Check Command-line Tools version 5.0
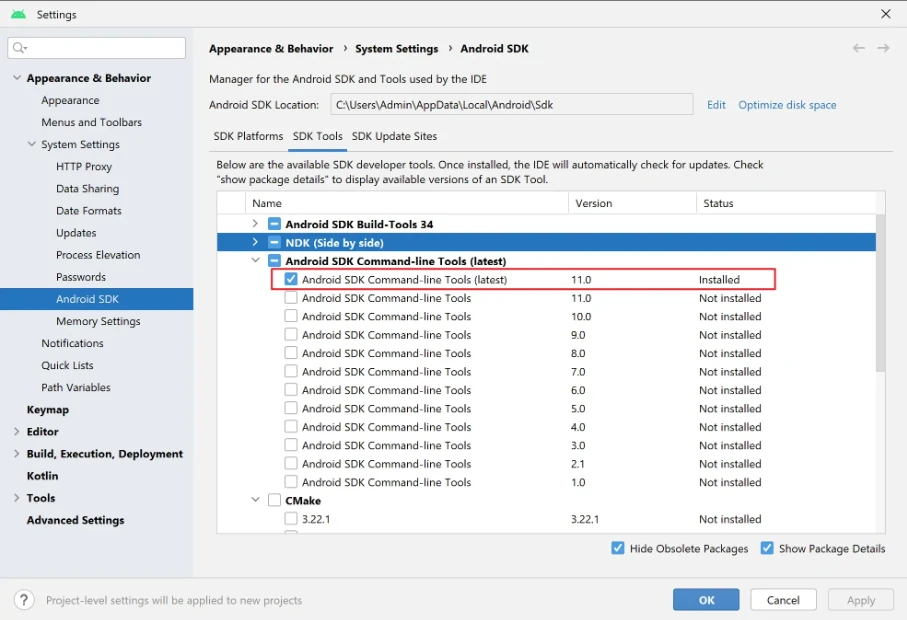The height and width of the screenshot is (620, 907). click(x=291, y=408)
